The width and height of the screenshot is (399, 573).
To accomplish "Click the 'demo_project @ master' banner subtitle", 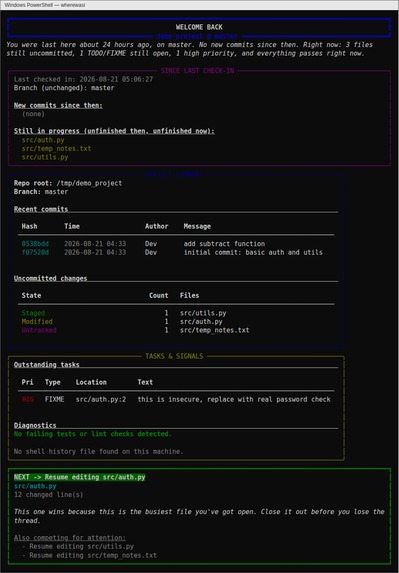I will click(197, 36).
